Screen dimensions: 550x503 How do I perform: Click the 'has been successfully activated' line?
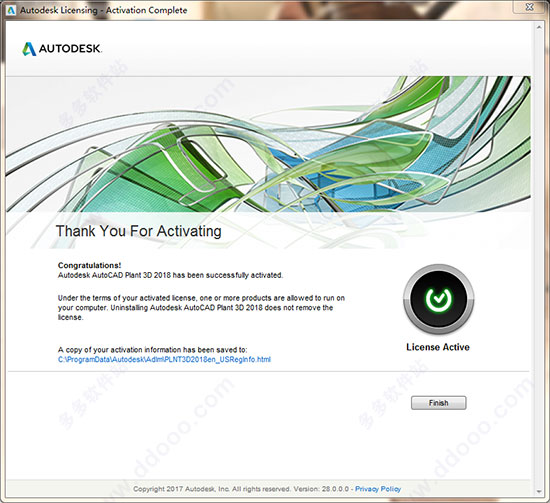pyautogui.click(x=170, y=275)
